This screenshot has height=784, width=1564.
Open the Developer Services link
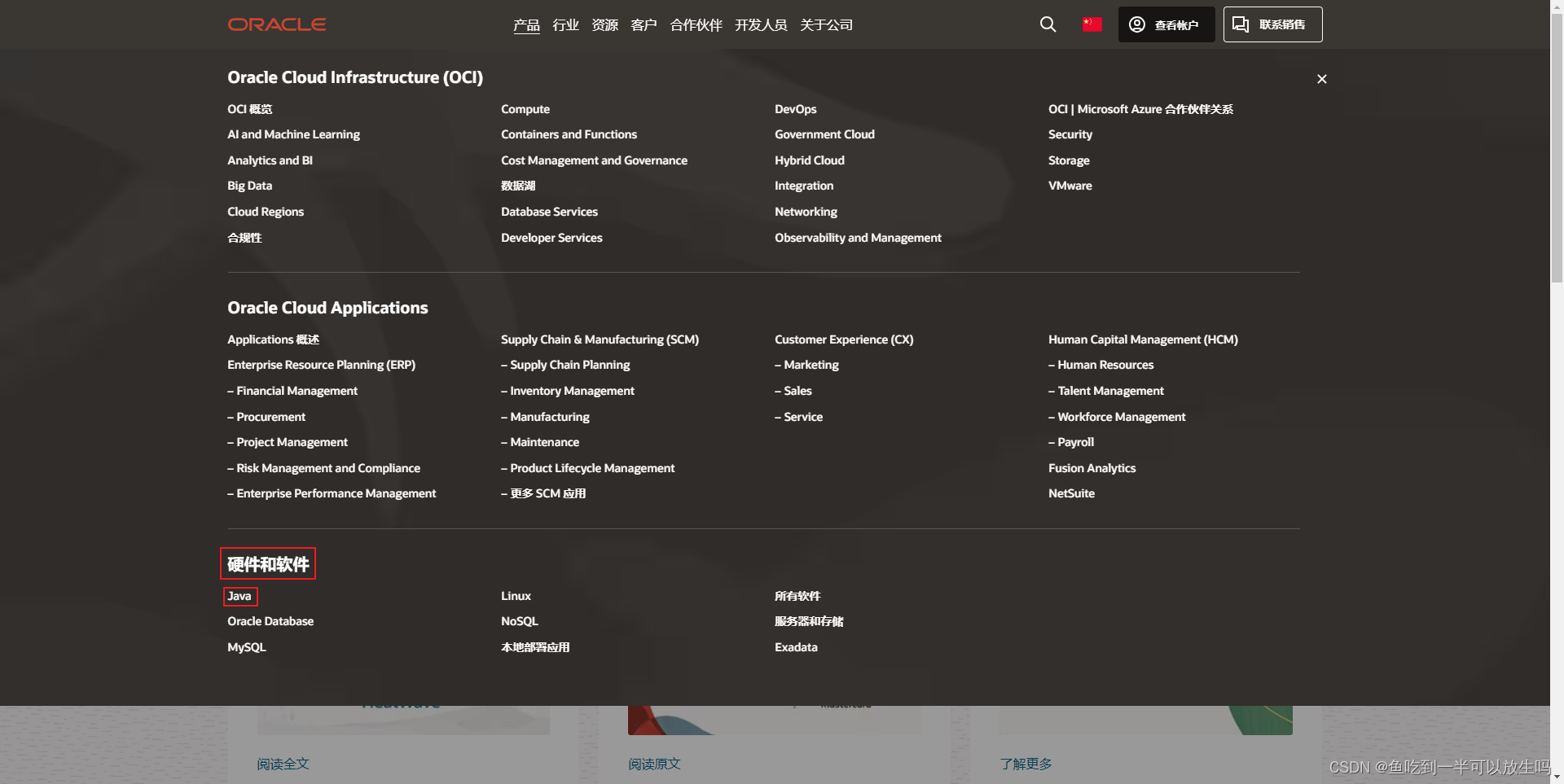[551, 238]
